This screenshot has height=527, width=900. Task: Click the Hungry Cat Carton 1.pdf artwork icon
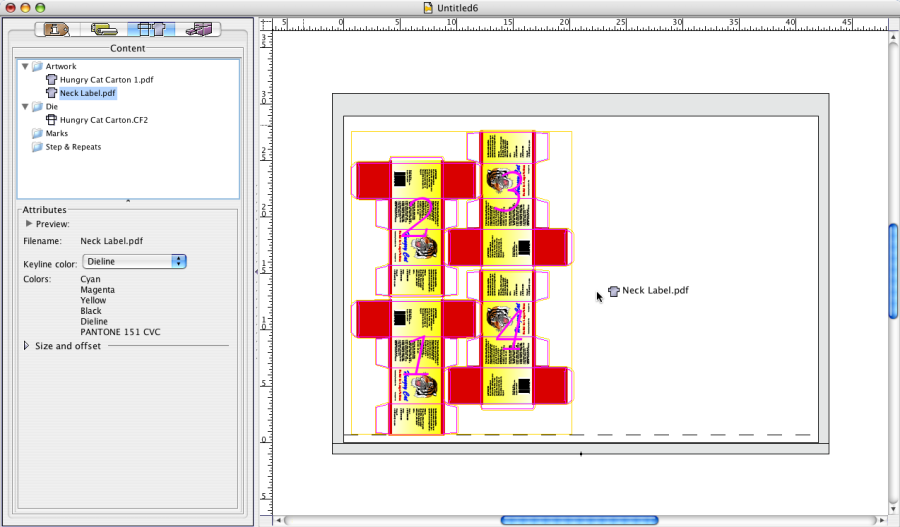click(x=52, y=80)
